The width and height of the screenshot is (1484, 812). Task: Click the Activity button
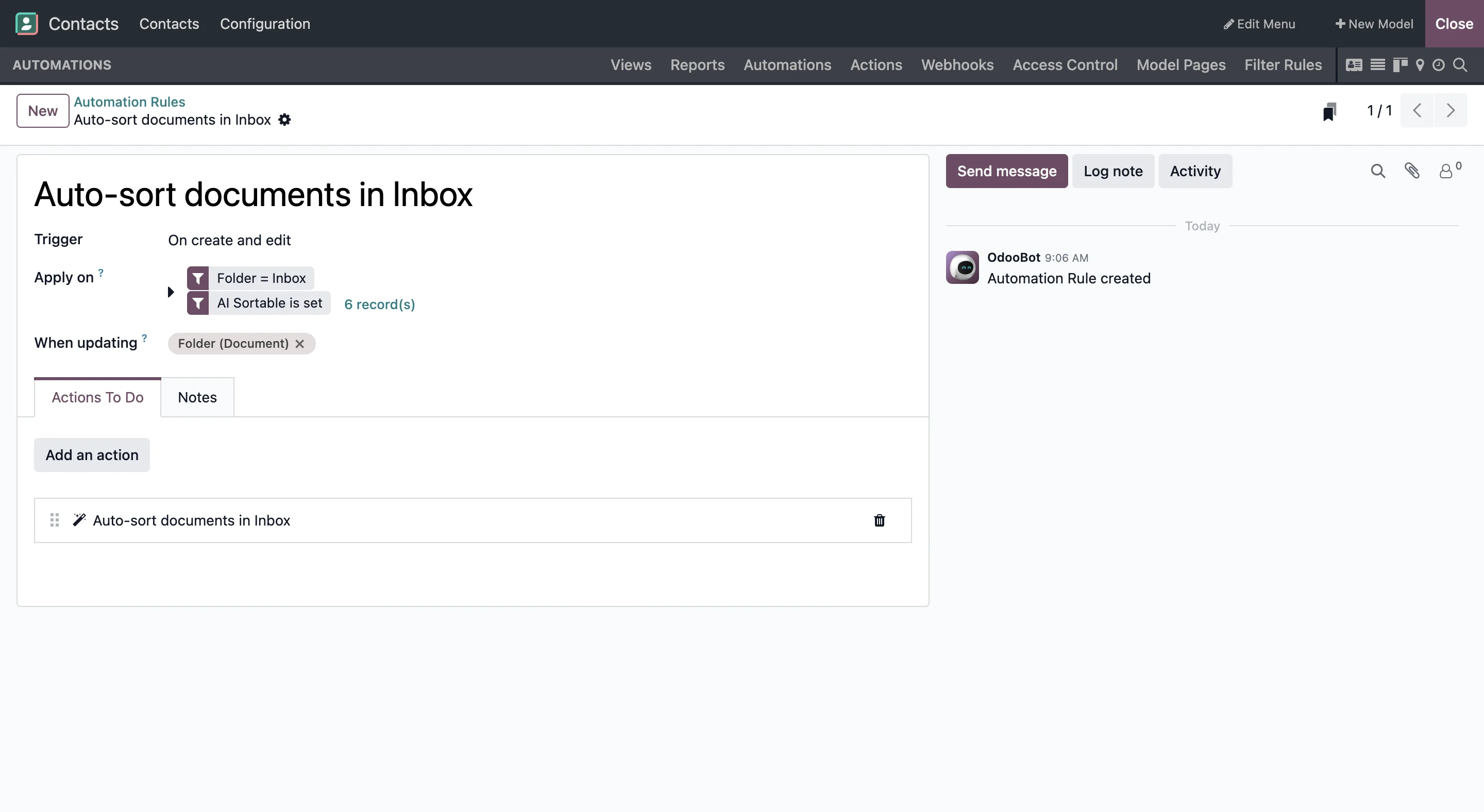[x=1195, y=171]
